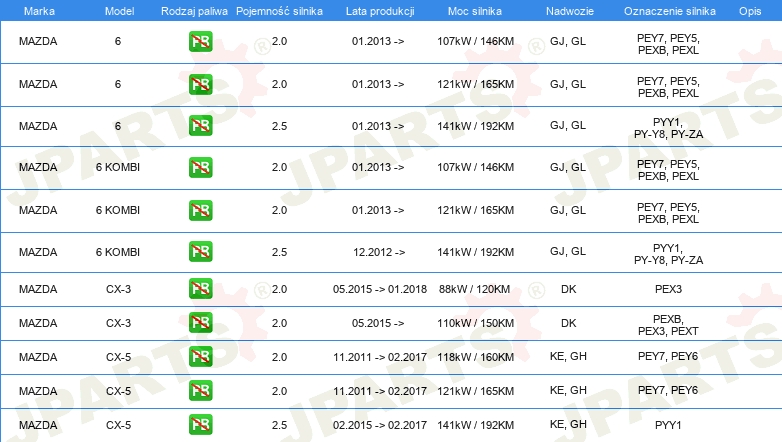This screenshot has height=442, width=782.
Task: Select the Rodzaj paliwa column header
Action: [195, 11]
